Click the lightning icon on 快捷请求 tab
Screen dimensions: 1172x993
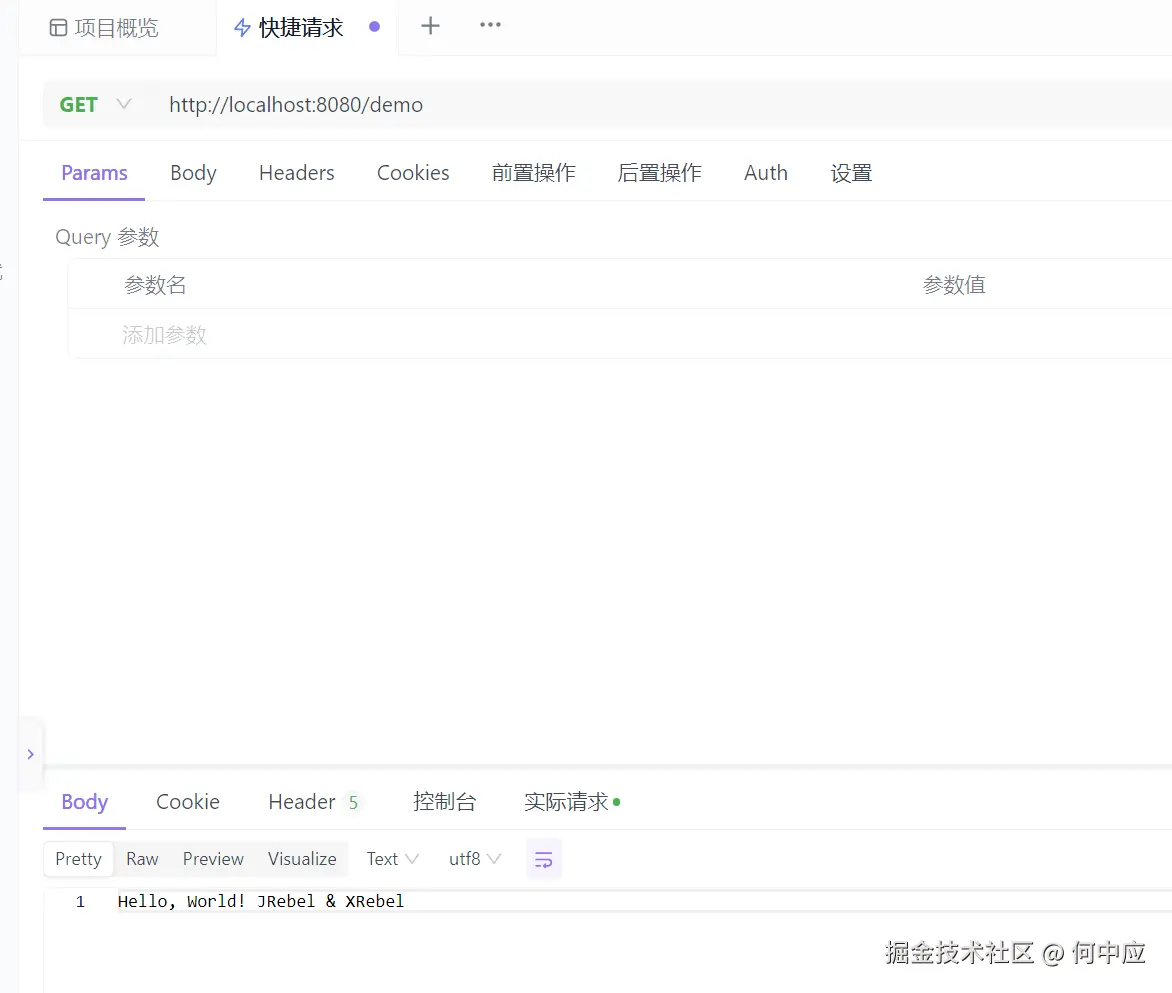[x=241, y=27]
